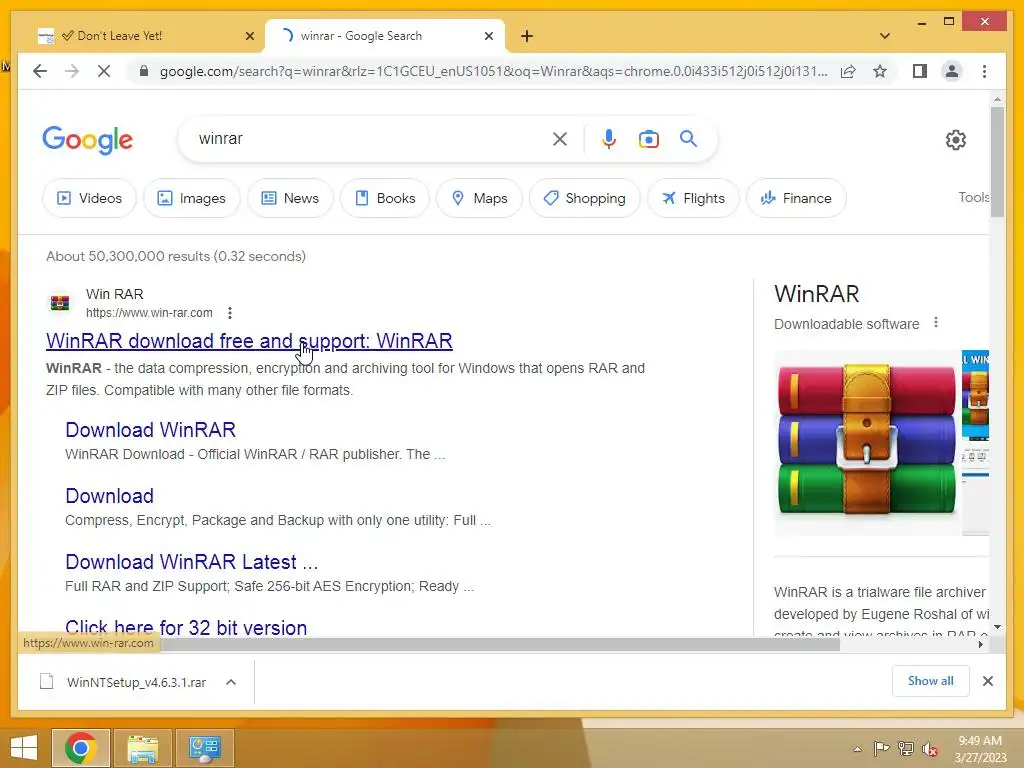The width and height of the screenshot is (1024, 768).
Task: Click the padlock site info icon
Action: (144, 71)
